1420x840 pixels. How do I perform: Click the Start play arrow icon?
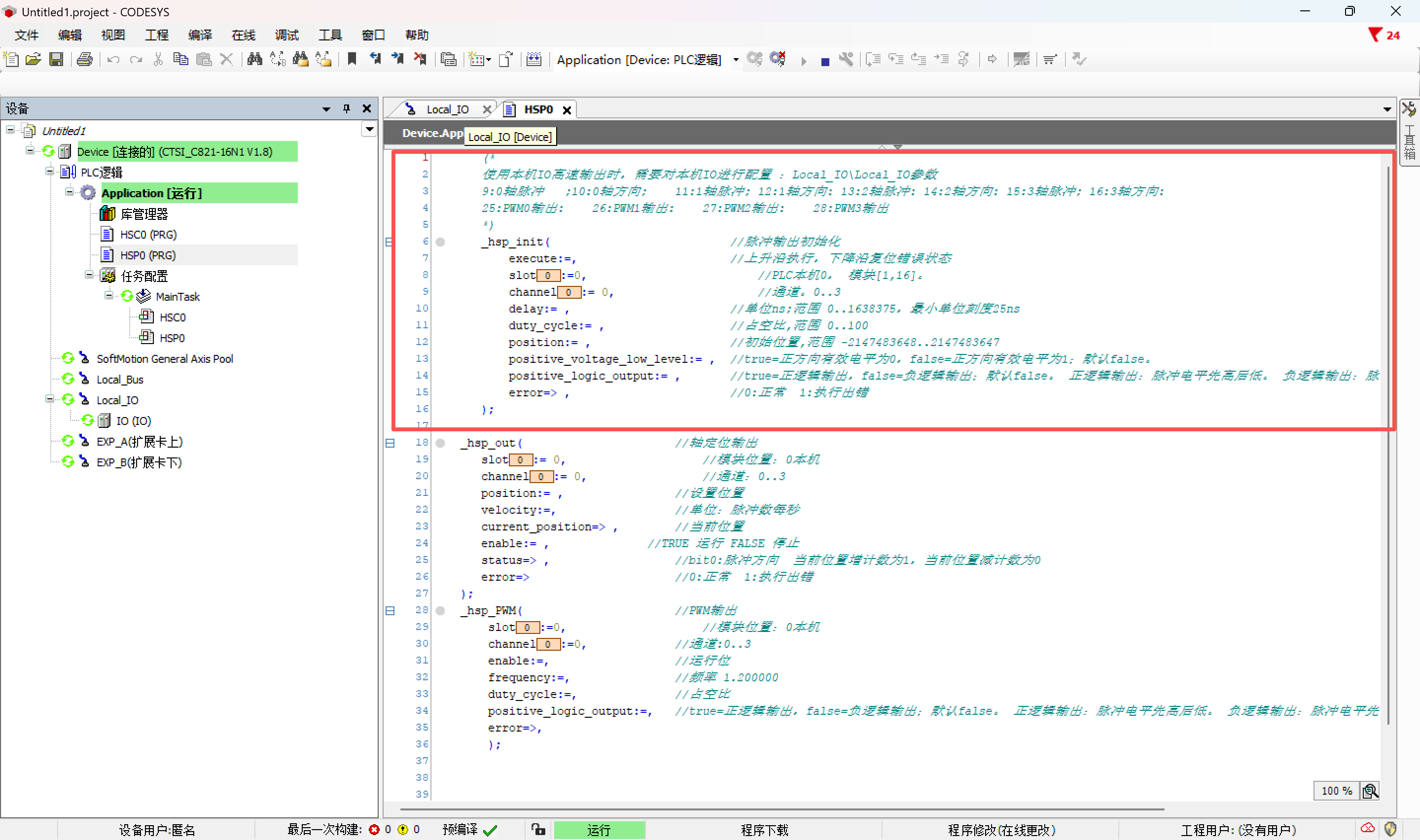tap(804, 61)
